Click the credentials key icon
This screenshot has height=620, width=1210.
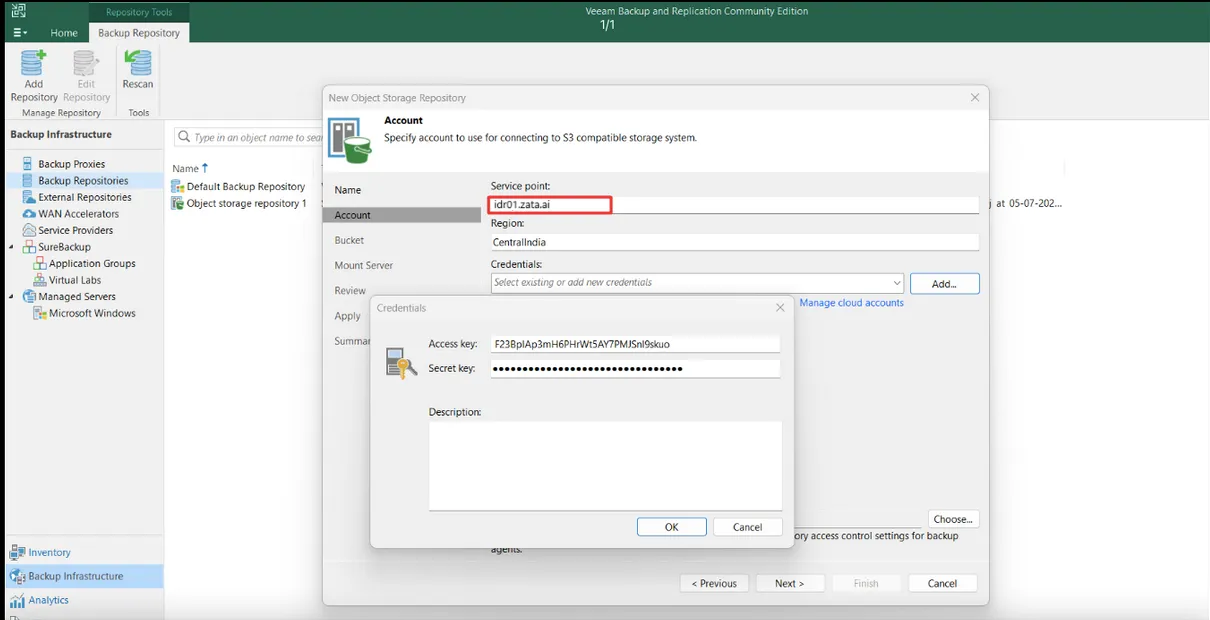(x=401, y=363)
